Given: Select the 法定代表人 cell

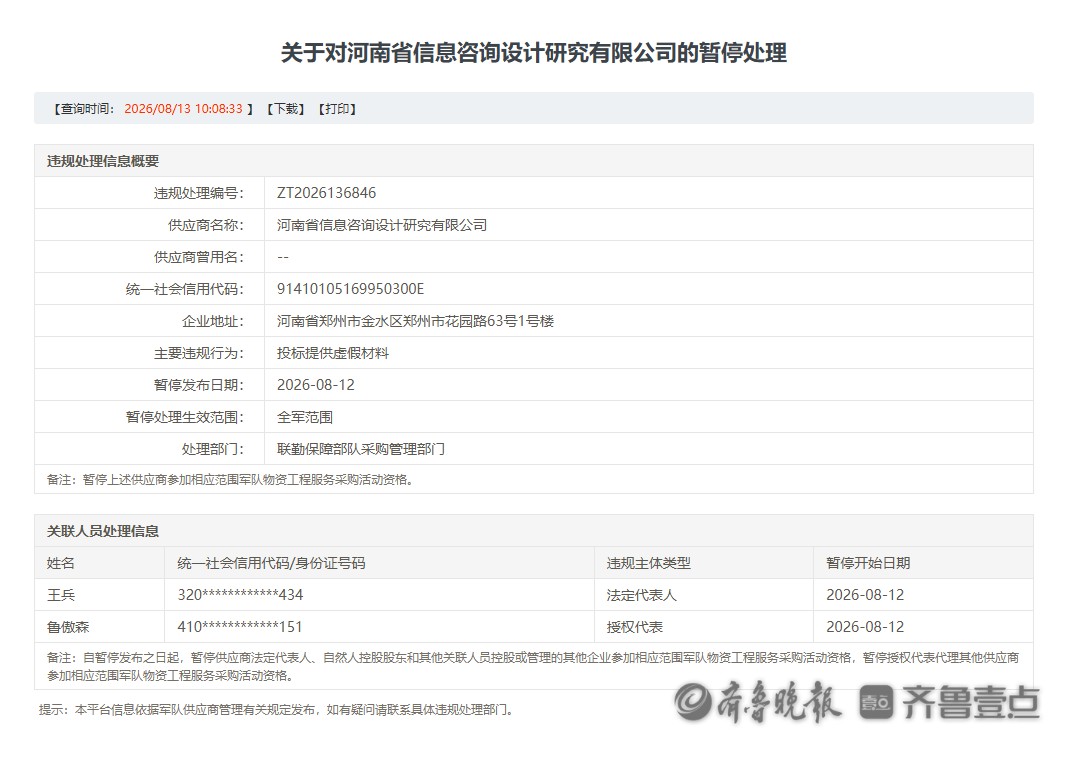Looking at the screenshot, I should tap(641, 595).
